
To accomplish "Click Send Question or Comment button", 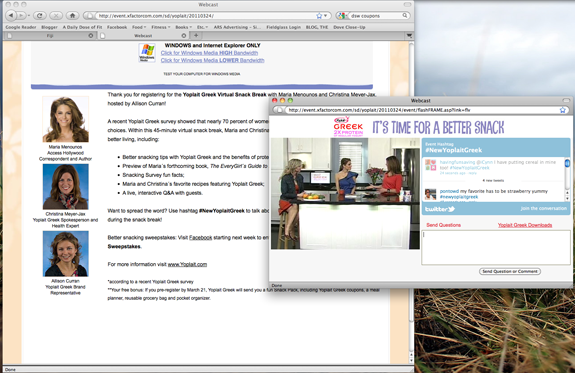I will click(510, 271).
